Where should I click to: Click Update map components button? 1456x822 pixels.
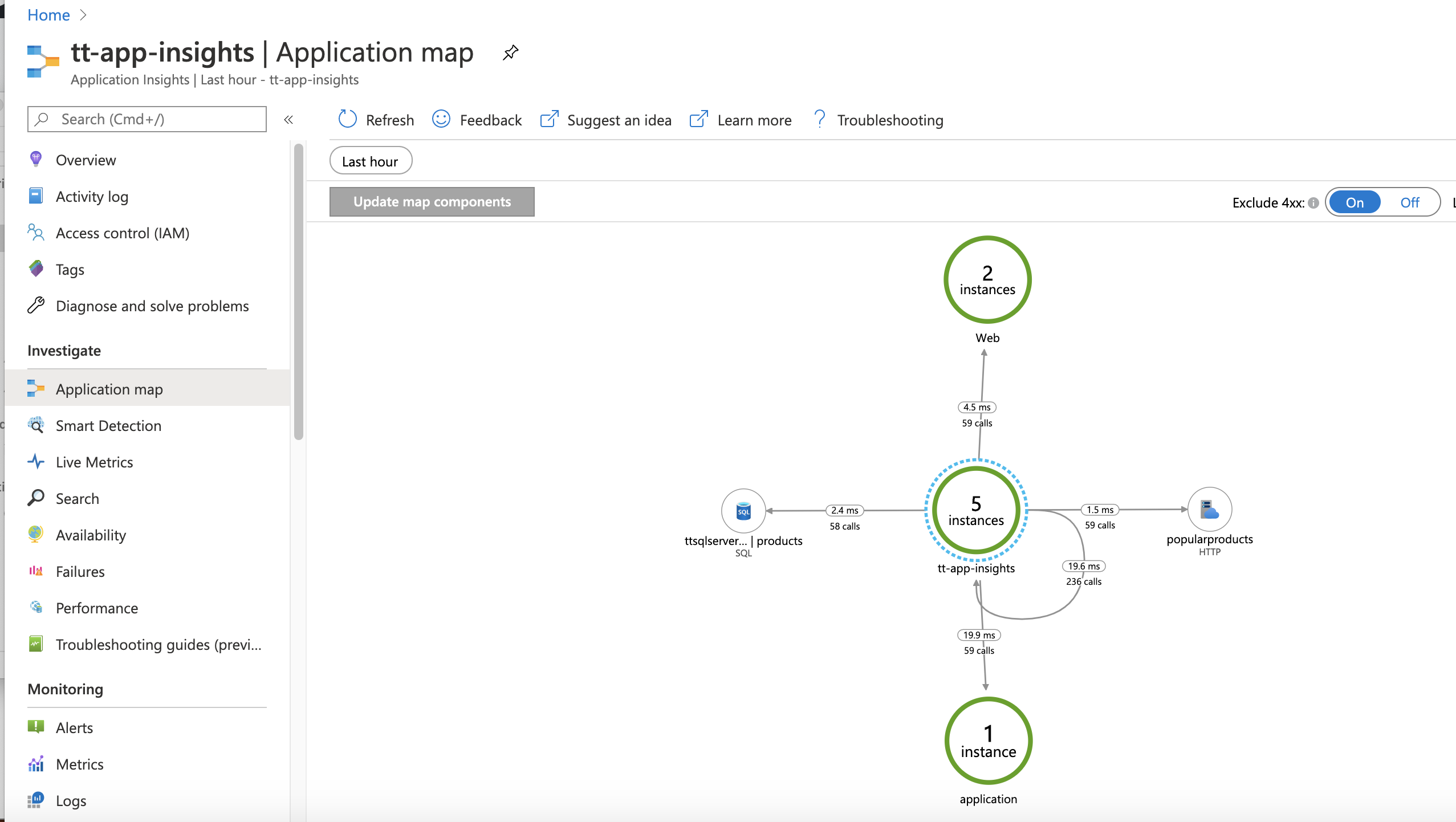coord(432,201)
